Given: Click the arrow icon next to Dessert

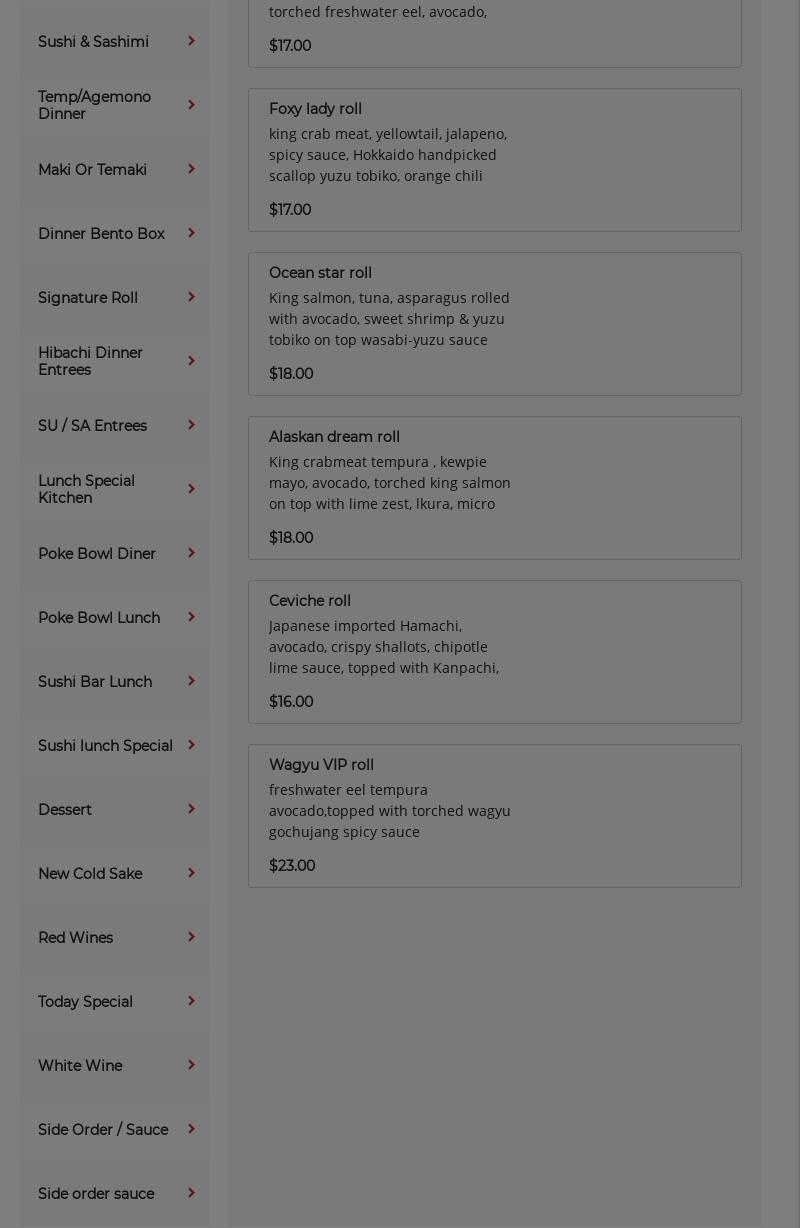Looking at the screenshot, I should (x=191, y=809).
